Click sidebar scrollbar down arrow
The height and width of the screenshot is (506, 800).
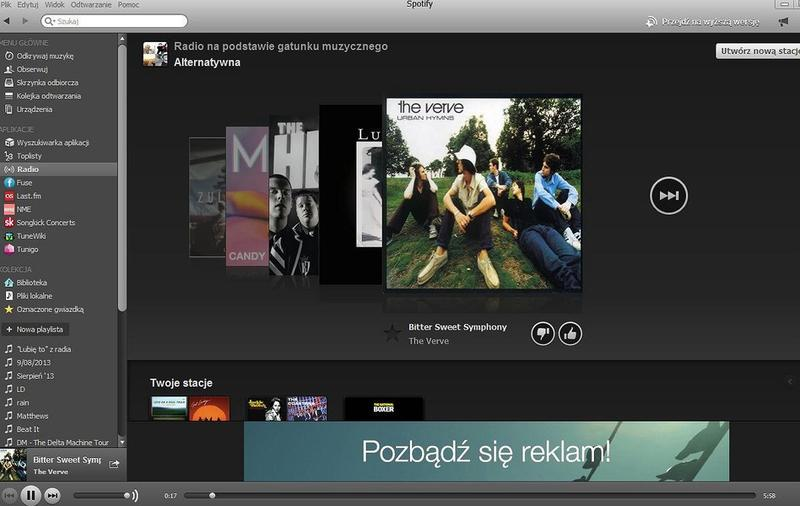[x=122, y=442]
